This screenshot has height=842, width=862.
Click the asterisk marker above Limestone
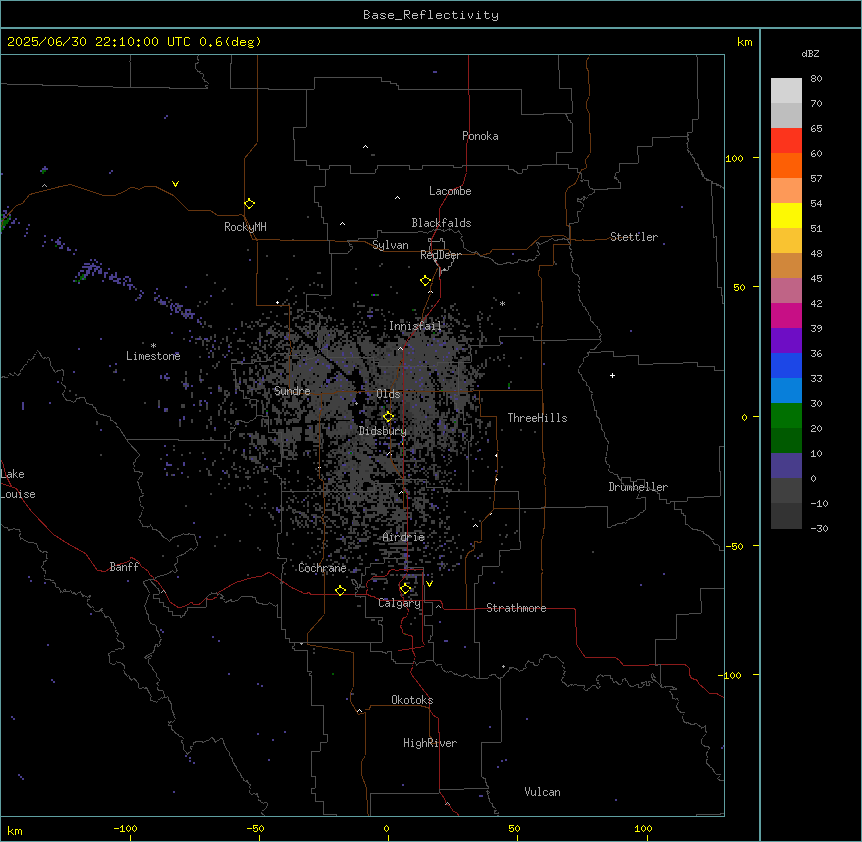pos(153,346)
